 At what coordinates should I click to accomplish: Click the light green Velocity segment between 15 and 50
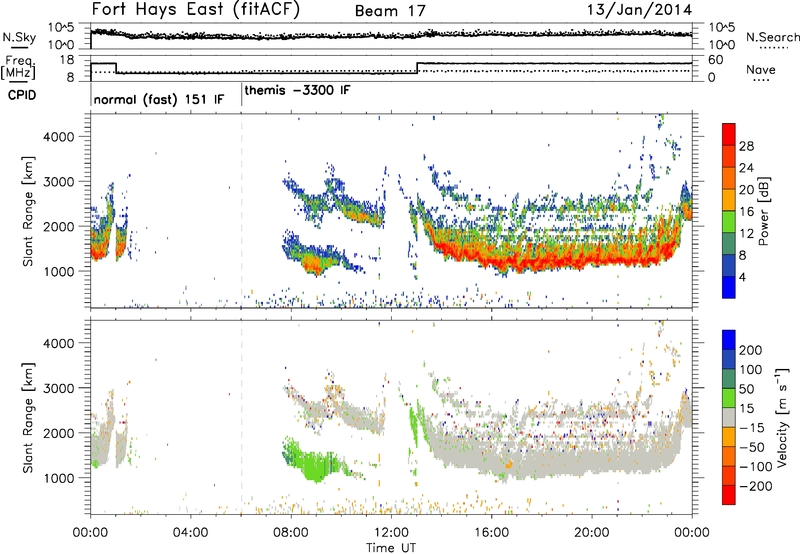click(x=729, y=398)
